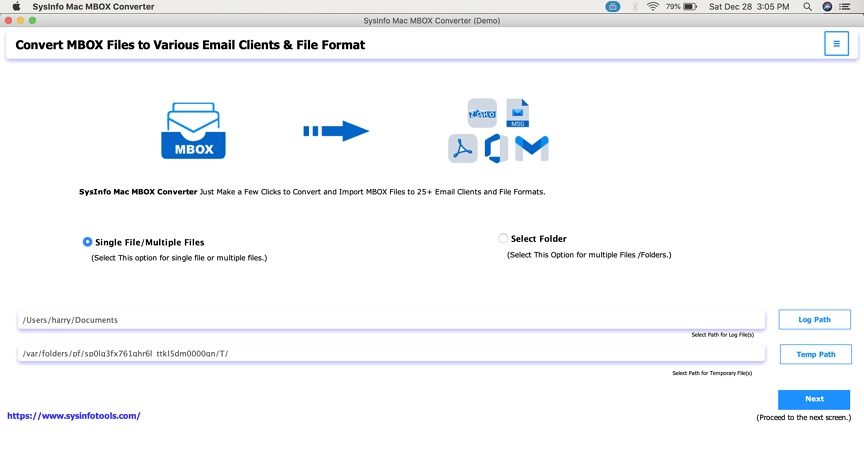This screenshot has height=463, width=864.
Task: Click the Log Path button
Action: click(x=814, y=320)
